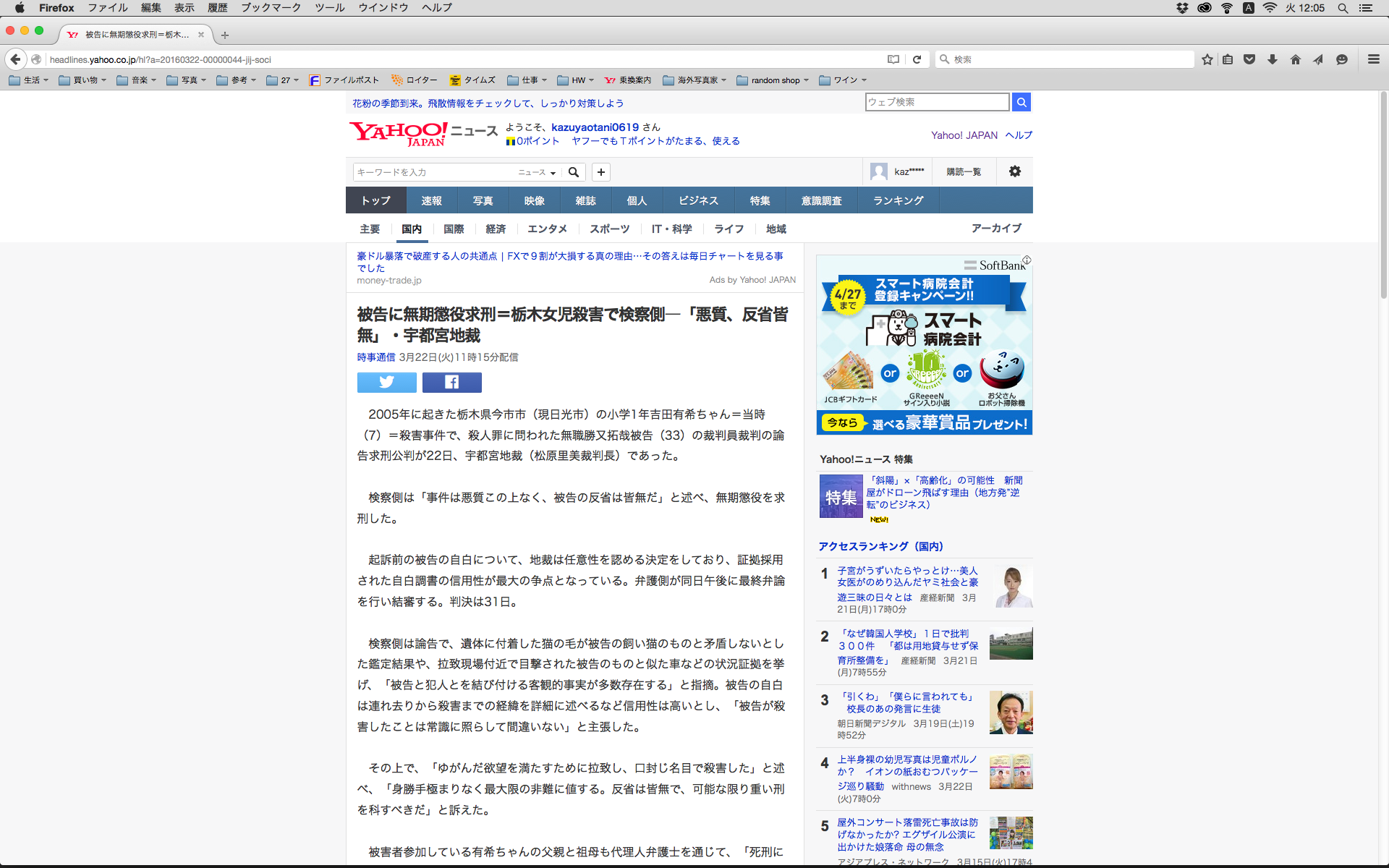Switch to the ランキング news tab
The image size is (1389, 868).
[x=898, y=200]
